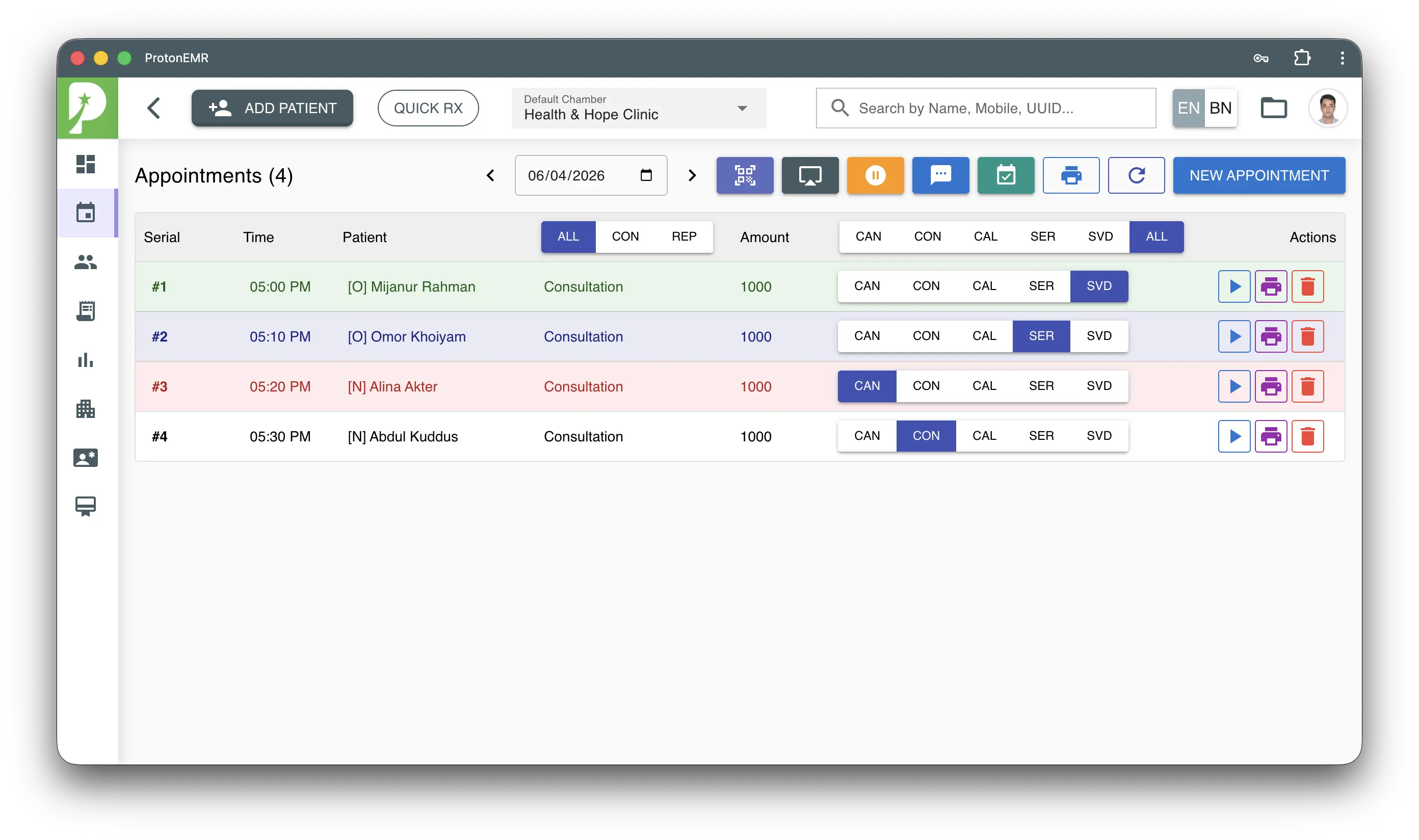Screen dimensions: 1419x840
Task: Click the key icon in title bar
Action: click(x=1260, y=58)
